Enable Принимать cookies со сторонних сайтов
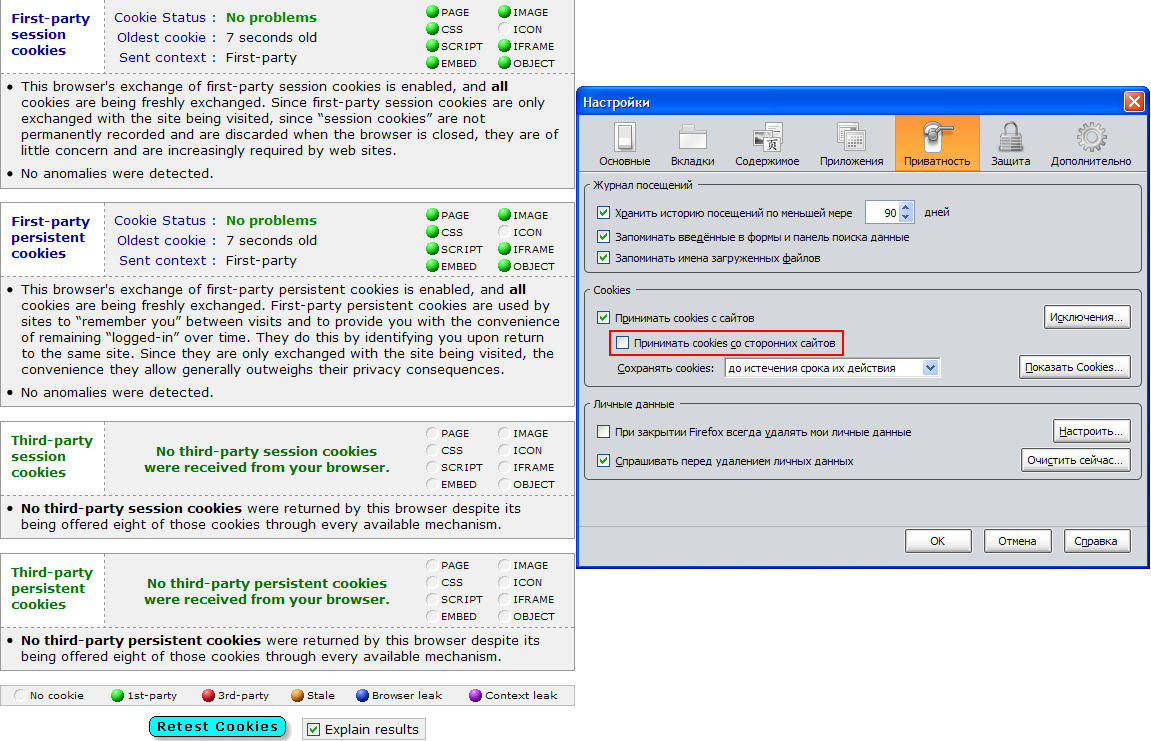Viewport: 1151px width, 741px height. pyautogui.click(x=622, y=342)
